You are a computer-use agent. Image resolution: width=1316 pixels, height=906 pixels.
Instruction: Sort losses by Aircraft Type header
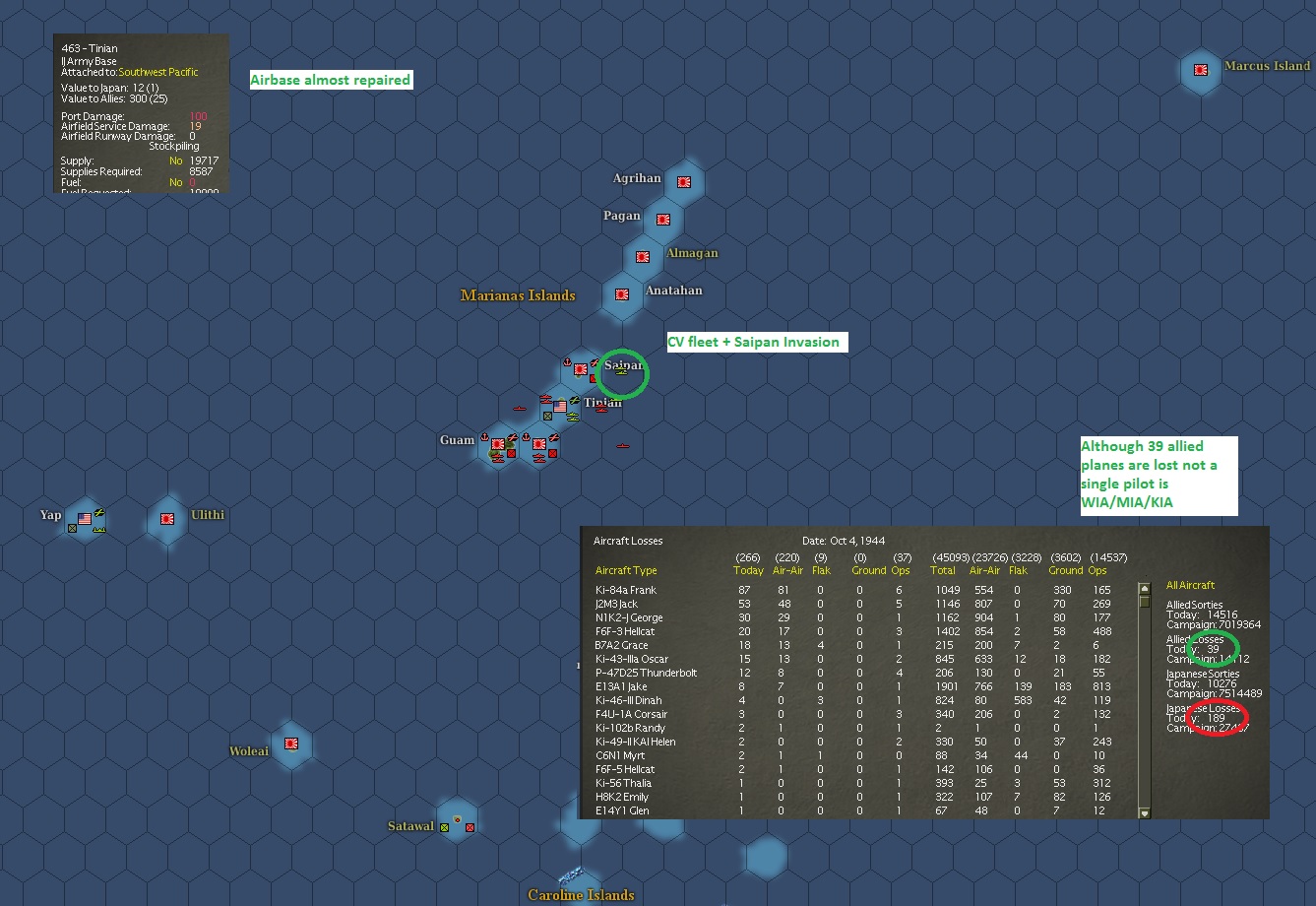tap(626, 570)
